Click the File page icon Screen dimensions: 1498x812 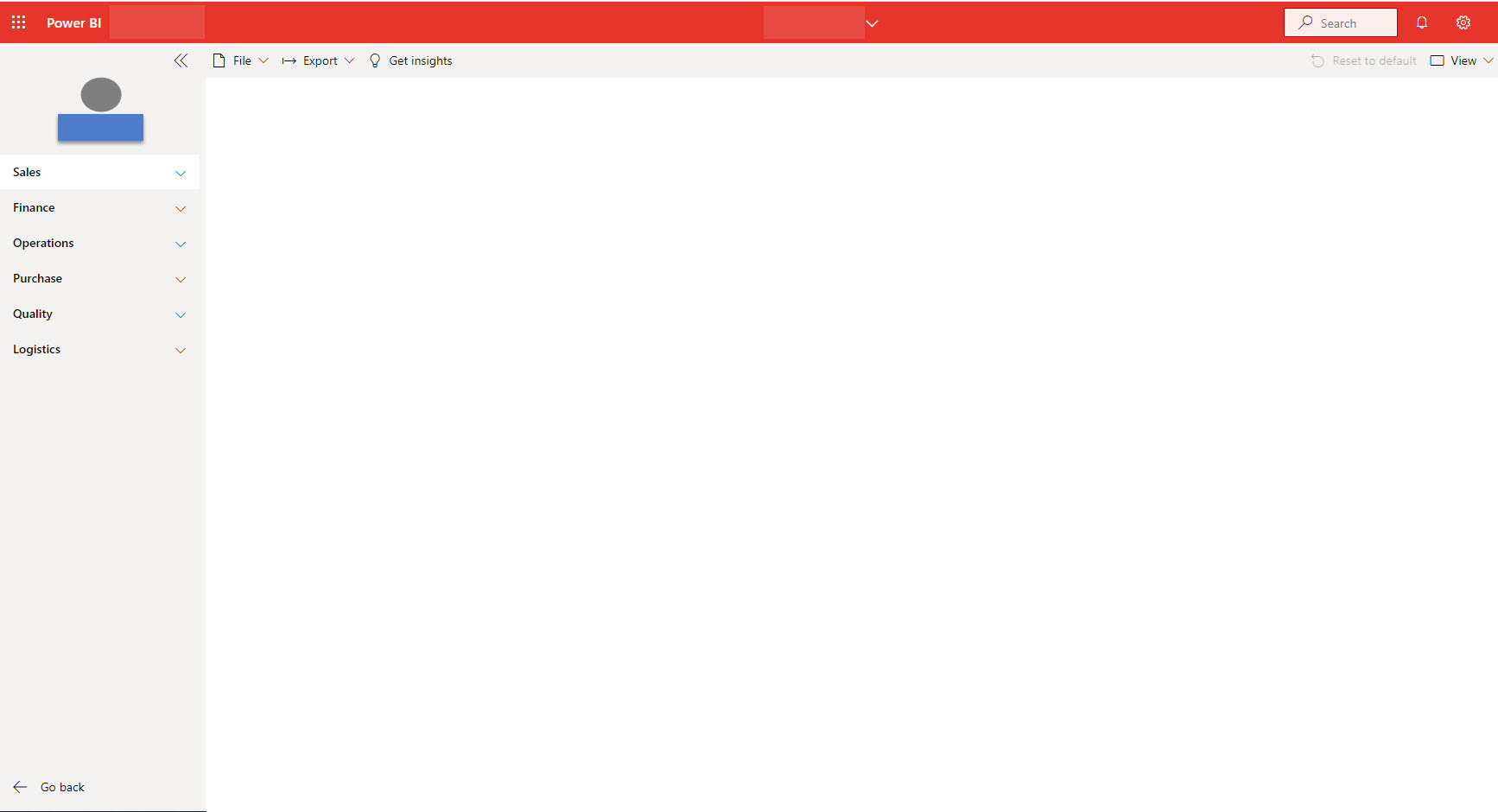219,60
